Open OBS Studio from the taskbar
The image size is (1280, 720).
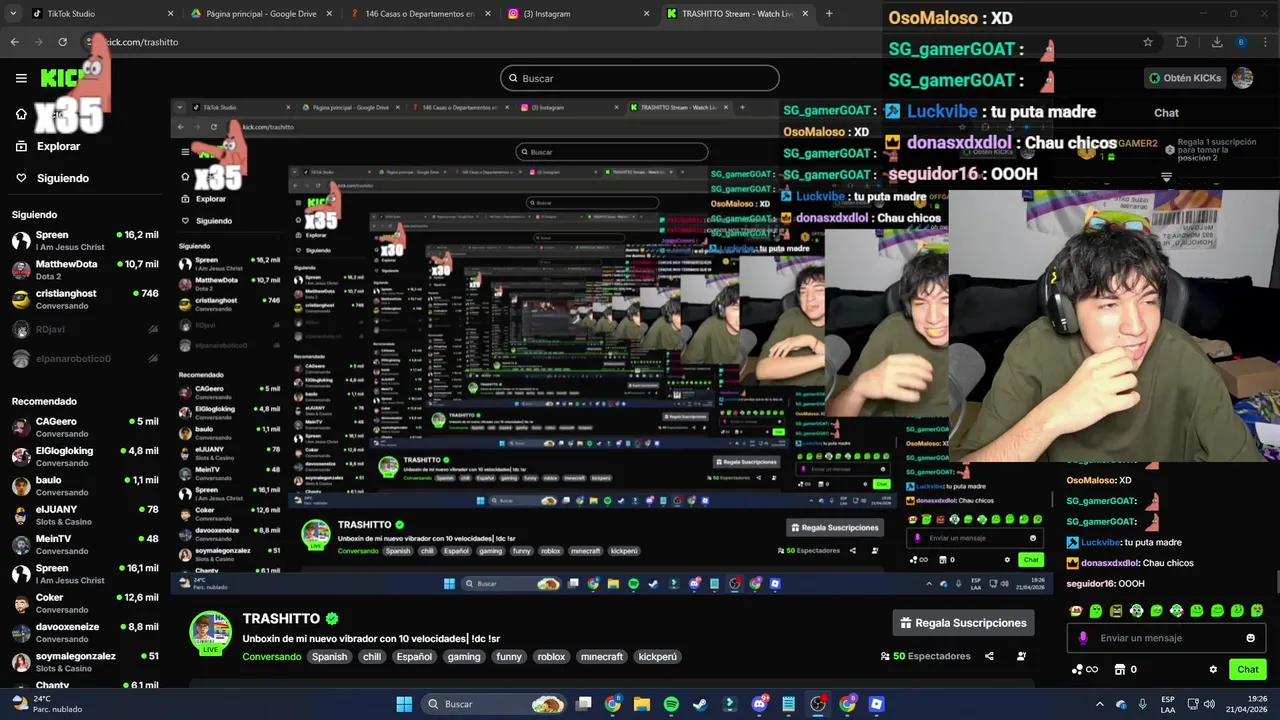coord(818,704)
